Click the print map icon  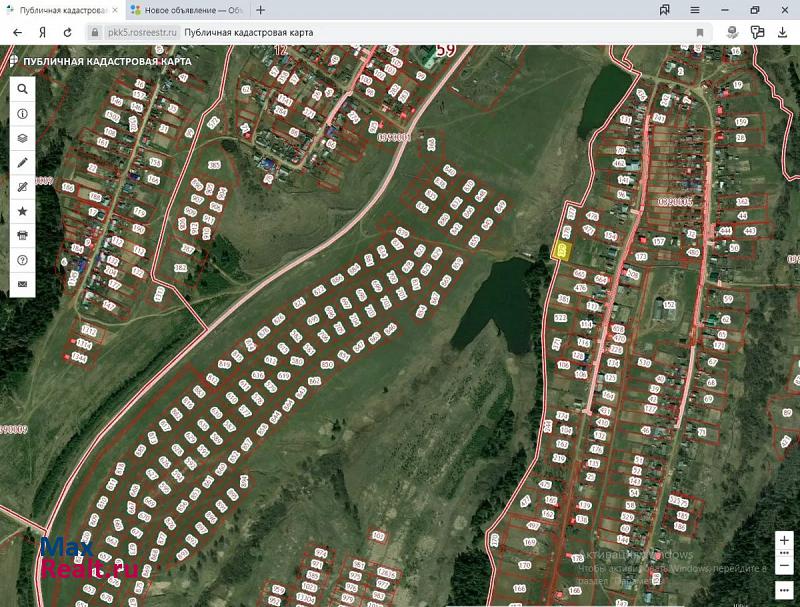[22, 236]
